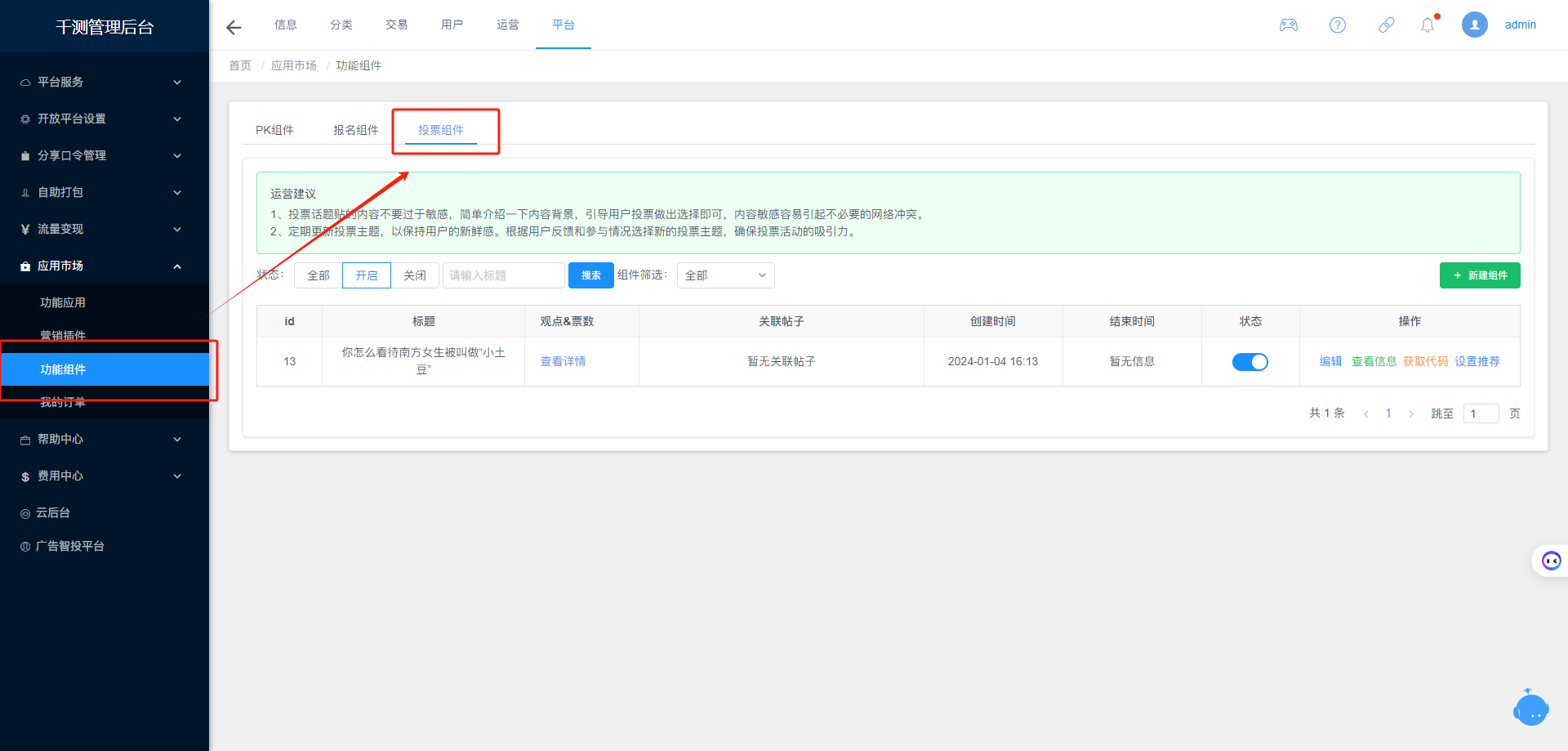Open the game controller icon in header

pos(1289,25)
